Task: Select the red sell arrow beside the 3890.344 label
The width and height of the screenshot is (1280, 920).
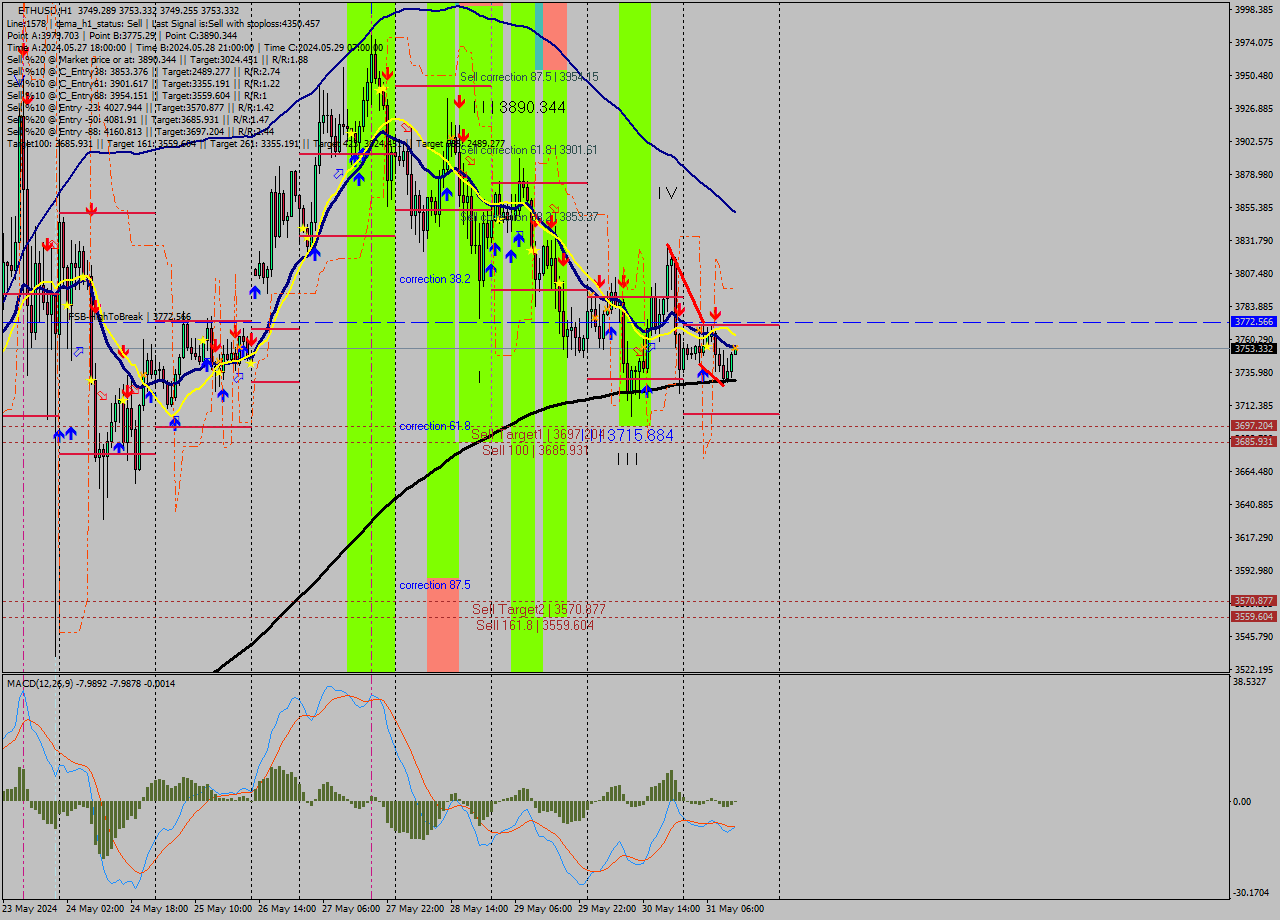Action: (459, 101)
